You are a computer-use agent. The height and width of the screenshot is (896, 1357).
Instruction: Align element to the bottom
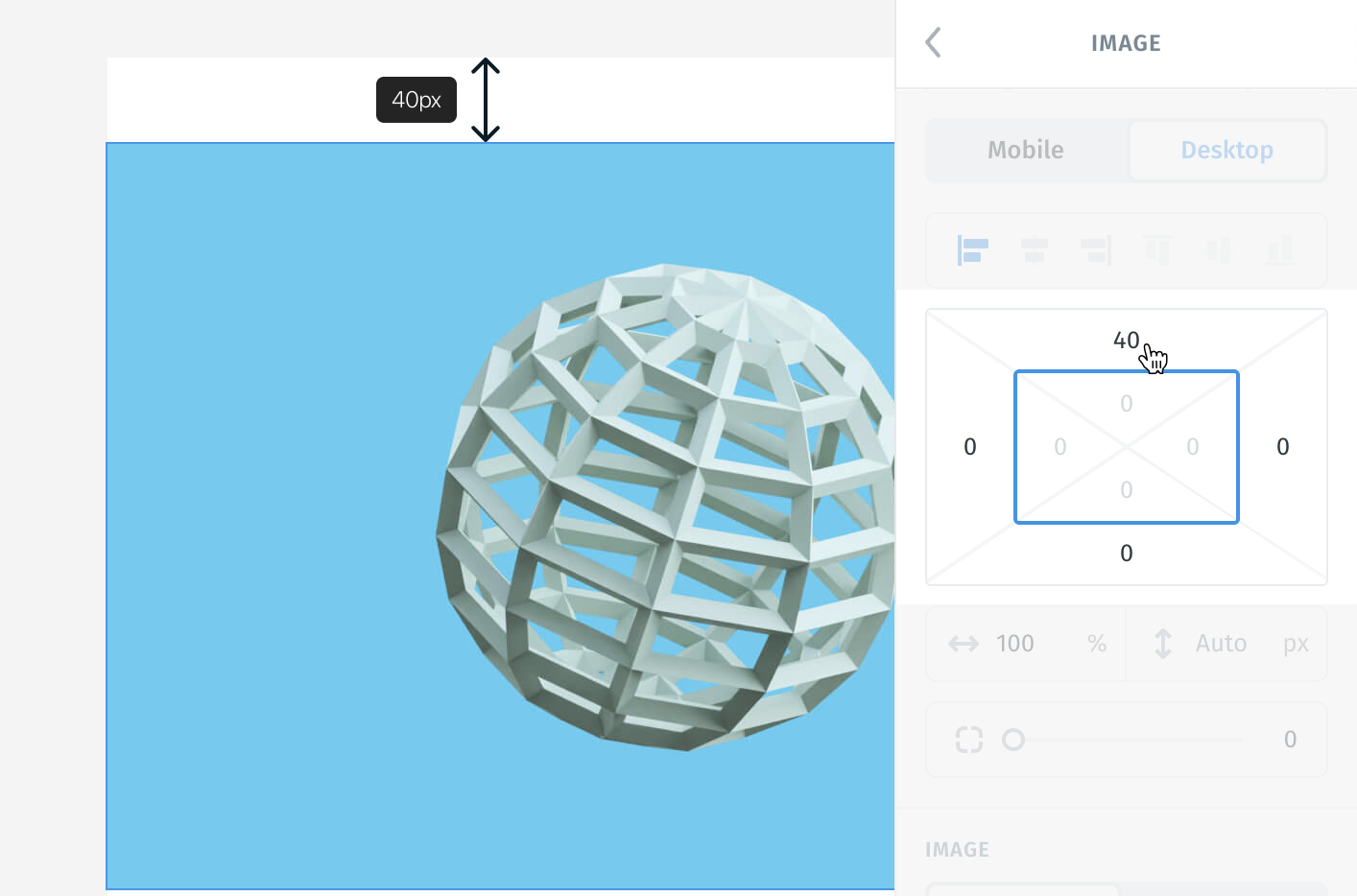click(x=1280, y=250)
